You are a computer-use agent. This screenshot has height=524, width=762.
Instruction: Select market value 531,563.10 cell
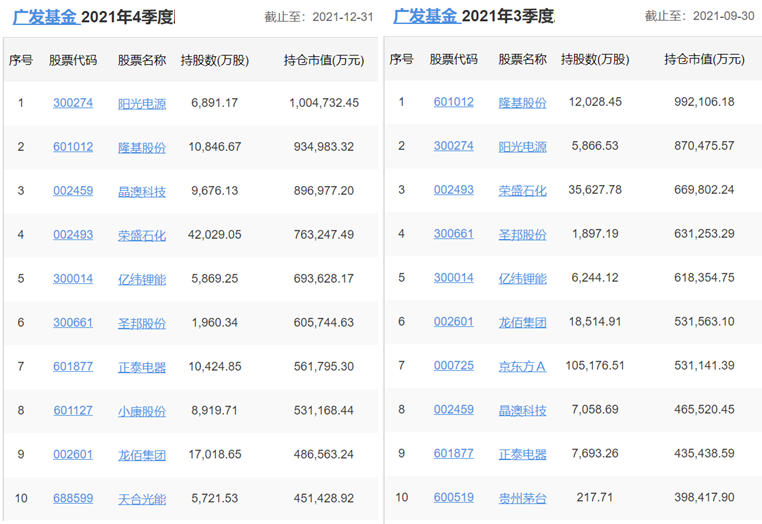pos(704,321)
